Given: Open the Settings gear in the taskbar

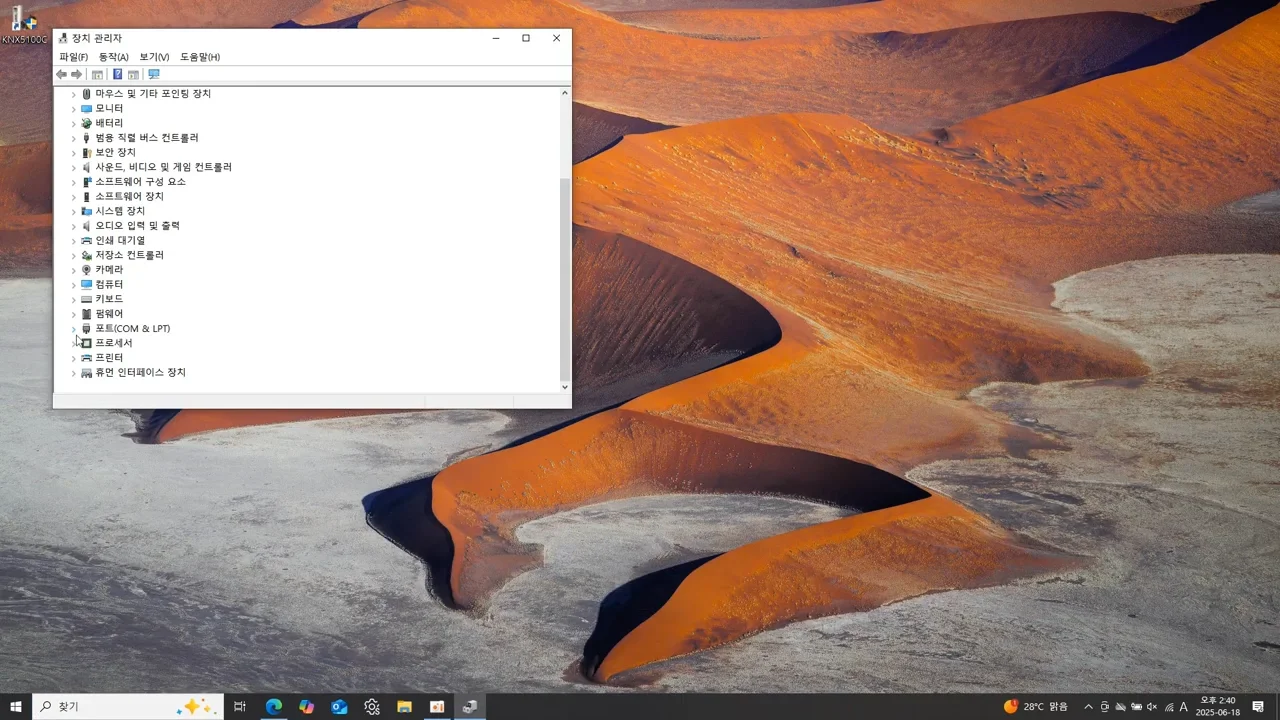Looking at the screenshot, I should tap(372, 707).
